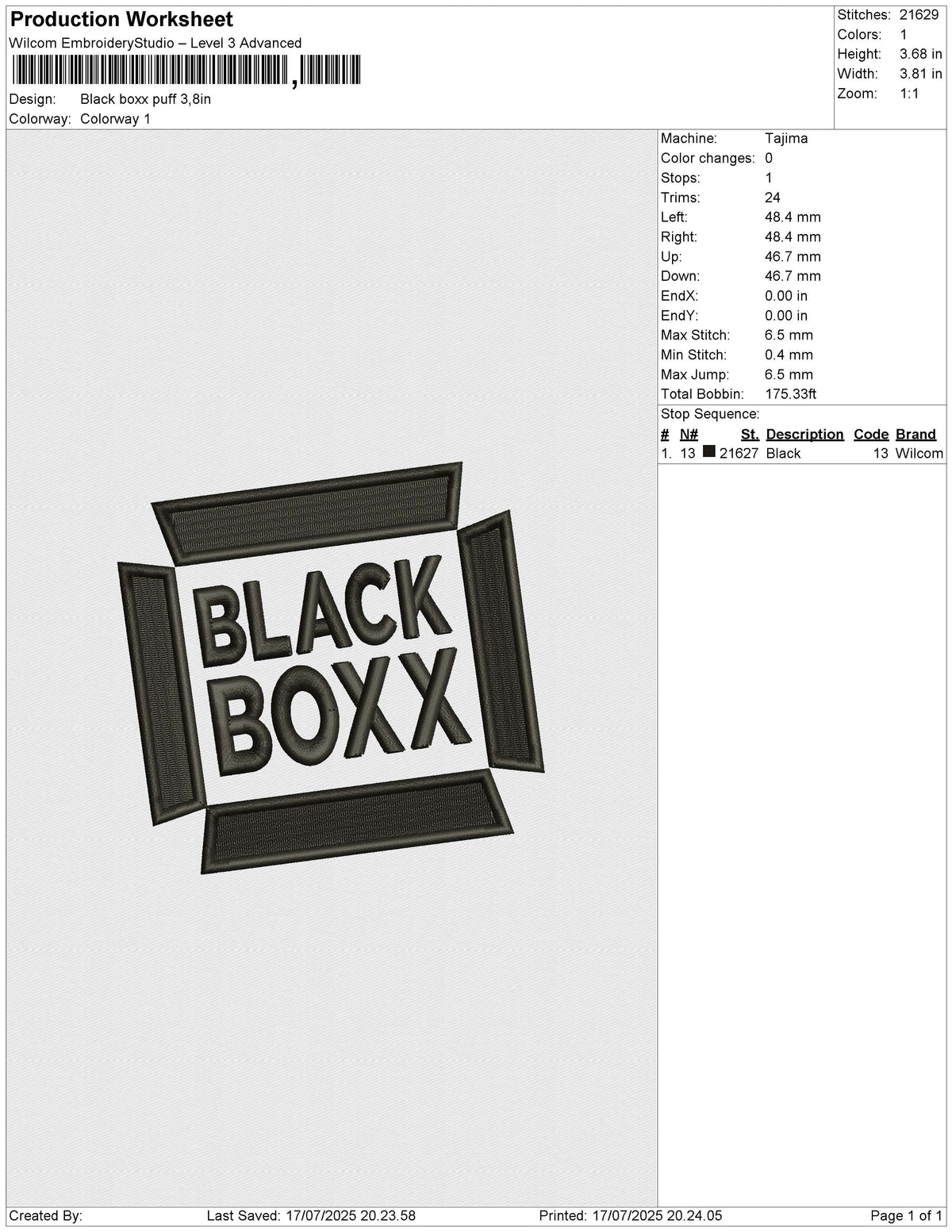952x1232 pixels.
Task: Click the Created By label
Action: [46, 1216]
